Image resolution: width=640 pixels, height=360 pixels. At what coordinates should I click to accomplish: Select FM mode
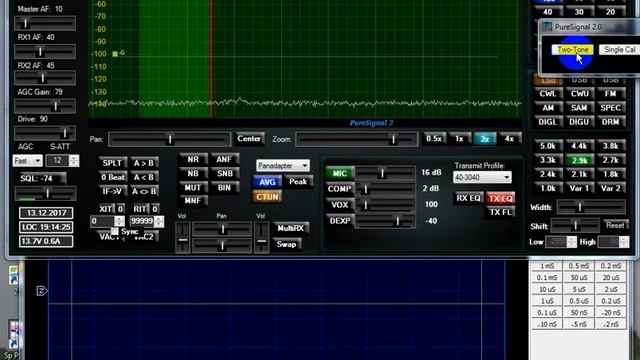[x=611, y=94]
